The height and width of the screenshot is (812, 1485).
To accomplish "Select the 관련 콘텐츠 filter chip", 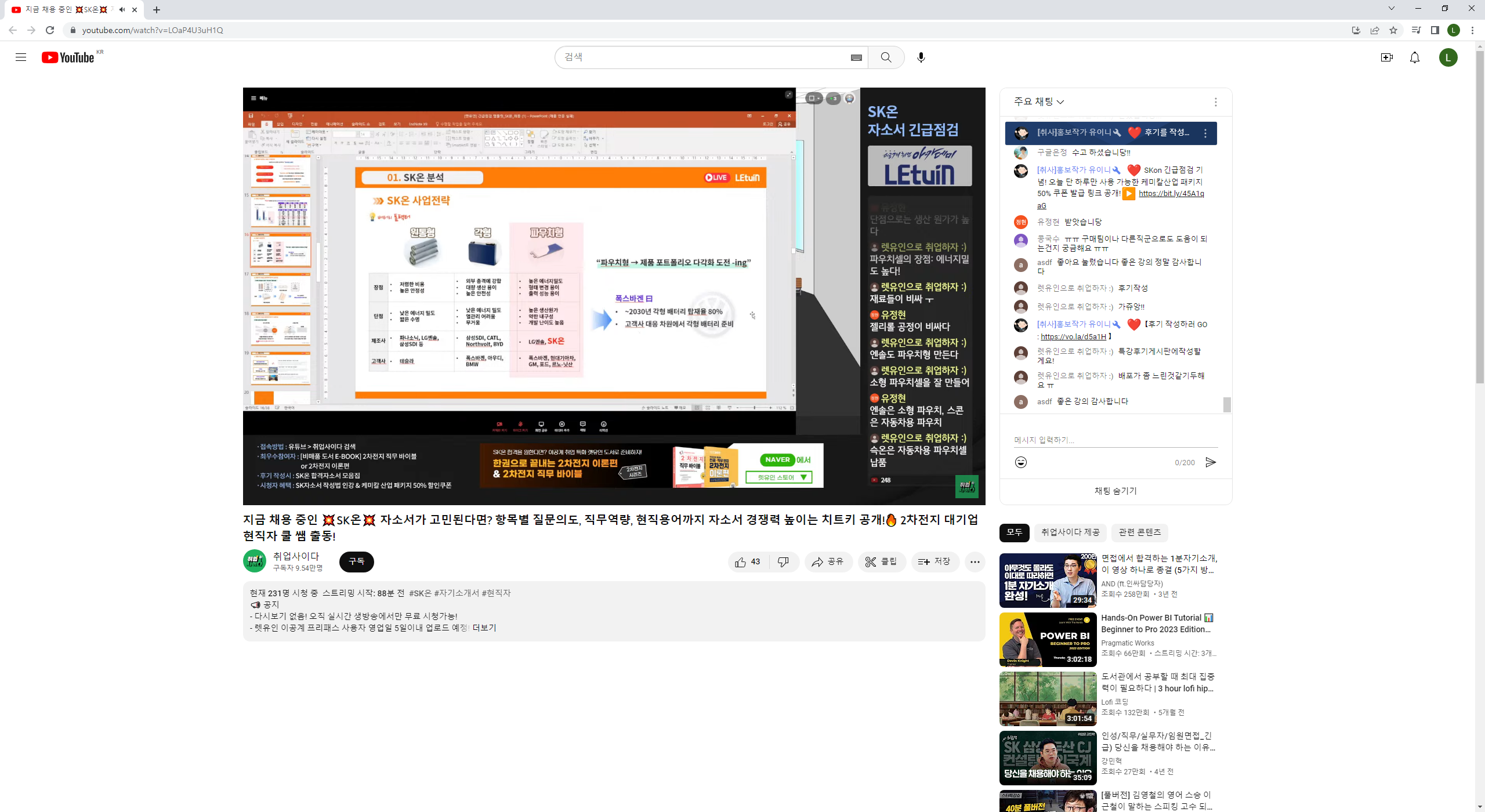I will [x=1139, y=532].
